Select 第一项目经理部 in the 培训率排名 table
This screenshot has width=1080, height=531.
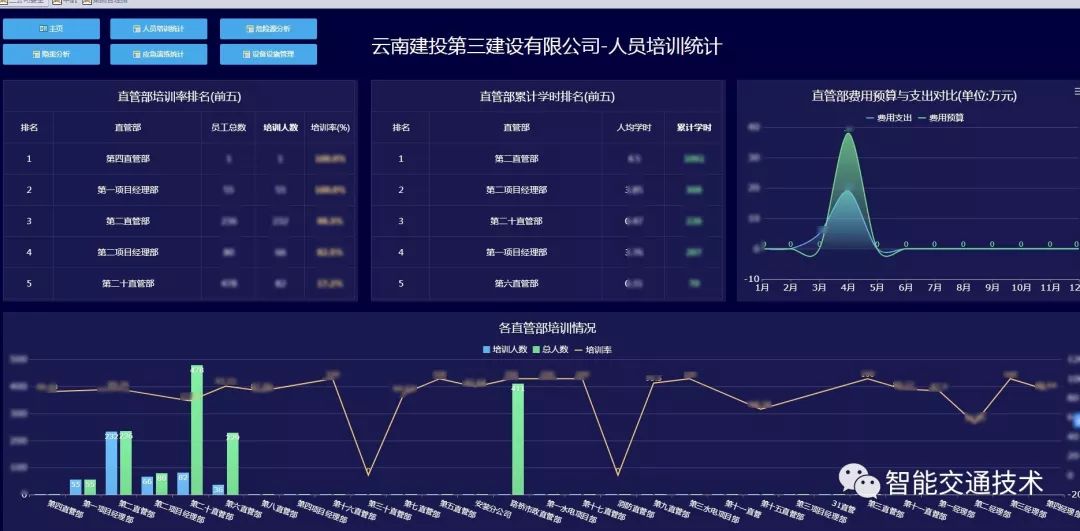pos(180,190)
